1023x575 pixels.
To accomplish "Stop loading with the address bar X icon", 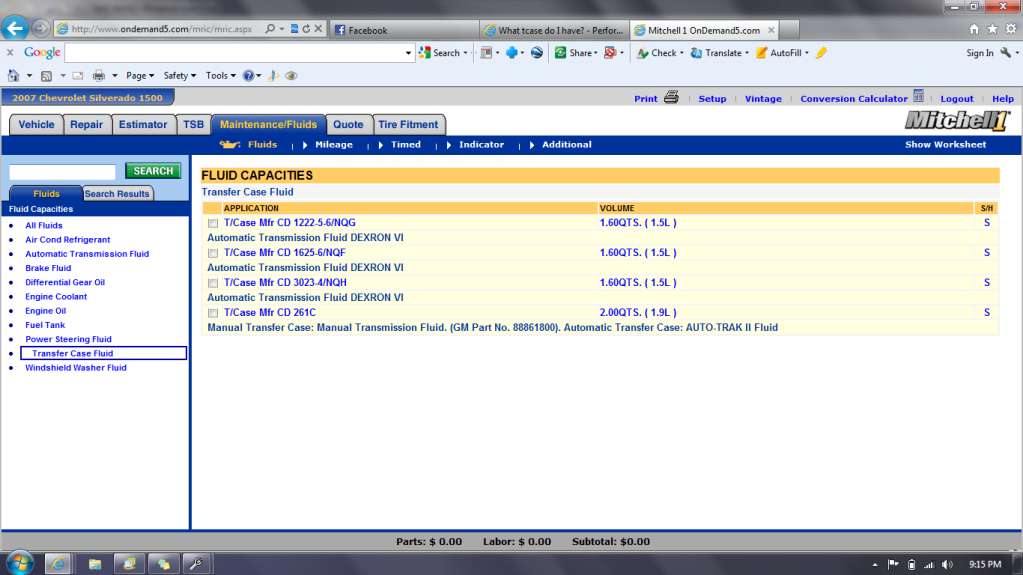I will (318, 29).
